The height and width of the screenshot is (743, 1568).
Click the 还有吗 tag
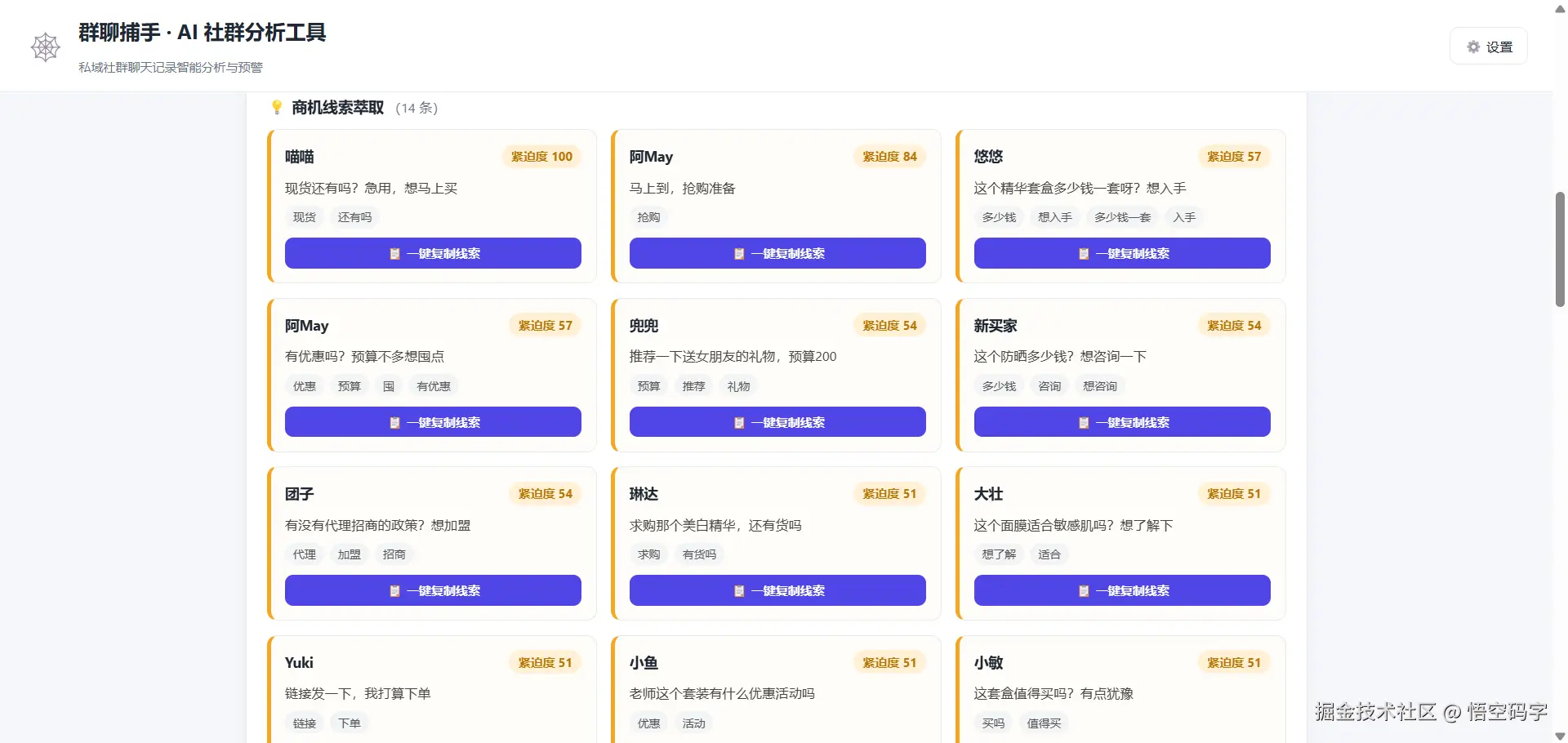click(x=354, y=217)
